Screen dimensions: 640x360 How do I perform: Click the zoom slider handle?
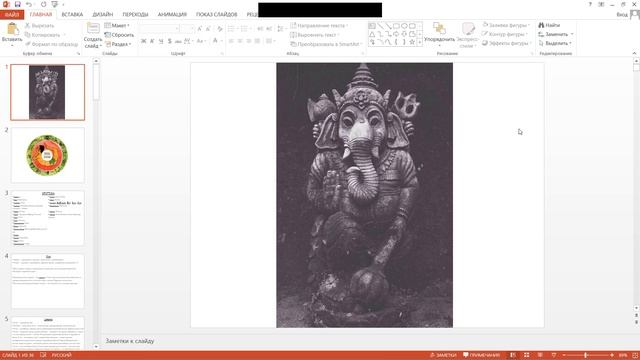point(585,356)
